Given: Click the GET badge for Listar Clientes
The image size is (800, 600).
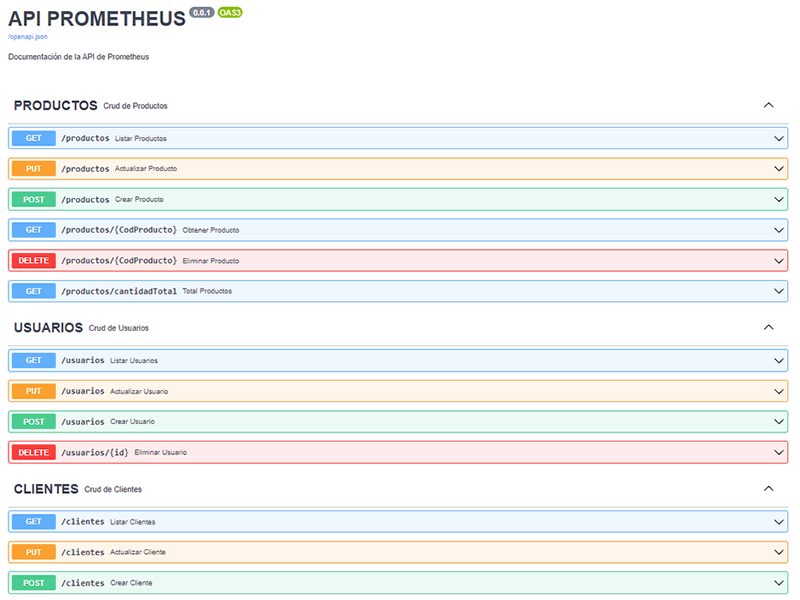Looking at the screenshot, I should [x=33, y=521].
